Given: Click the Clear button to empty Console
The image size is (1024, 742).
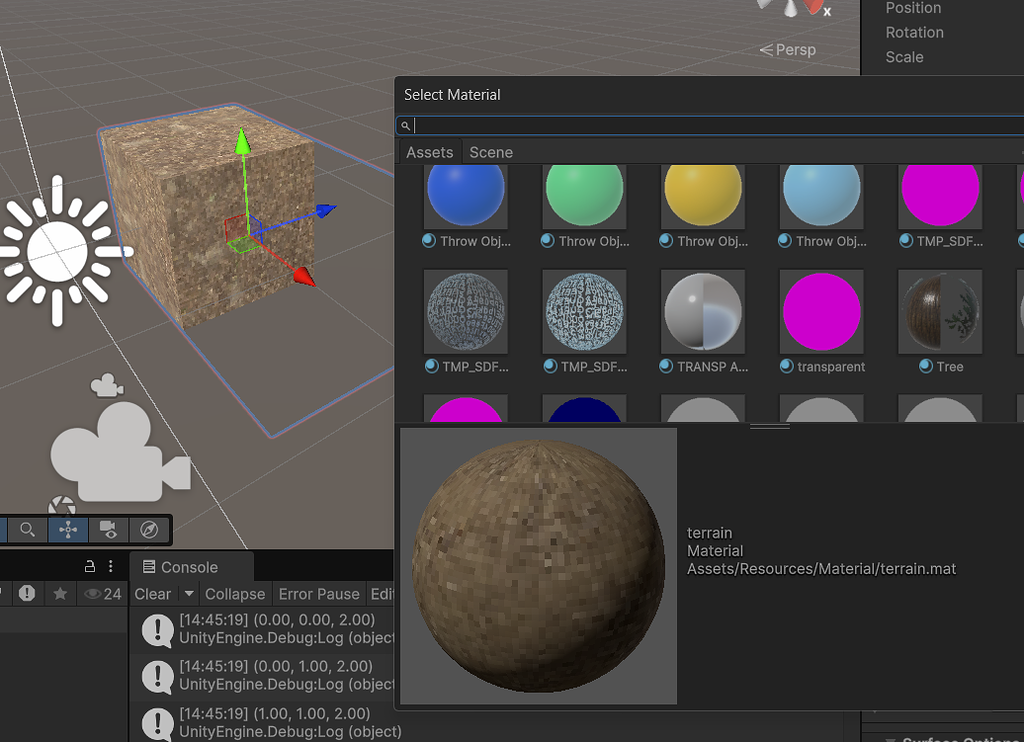Looking at the screenshot, I should [153, 593].
